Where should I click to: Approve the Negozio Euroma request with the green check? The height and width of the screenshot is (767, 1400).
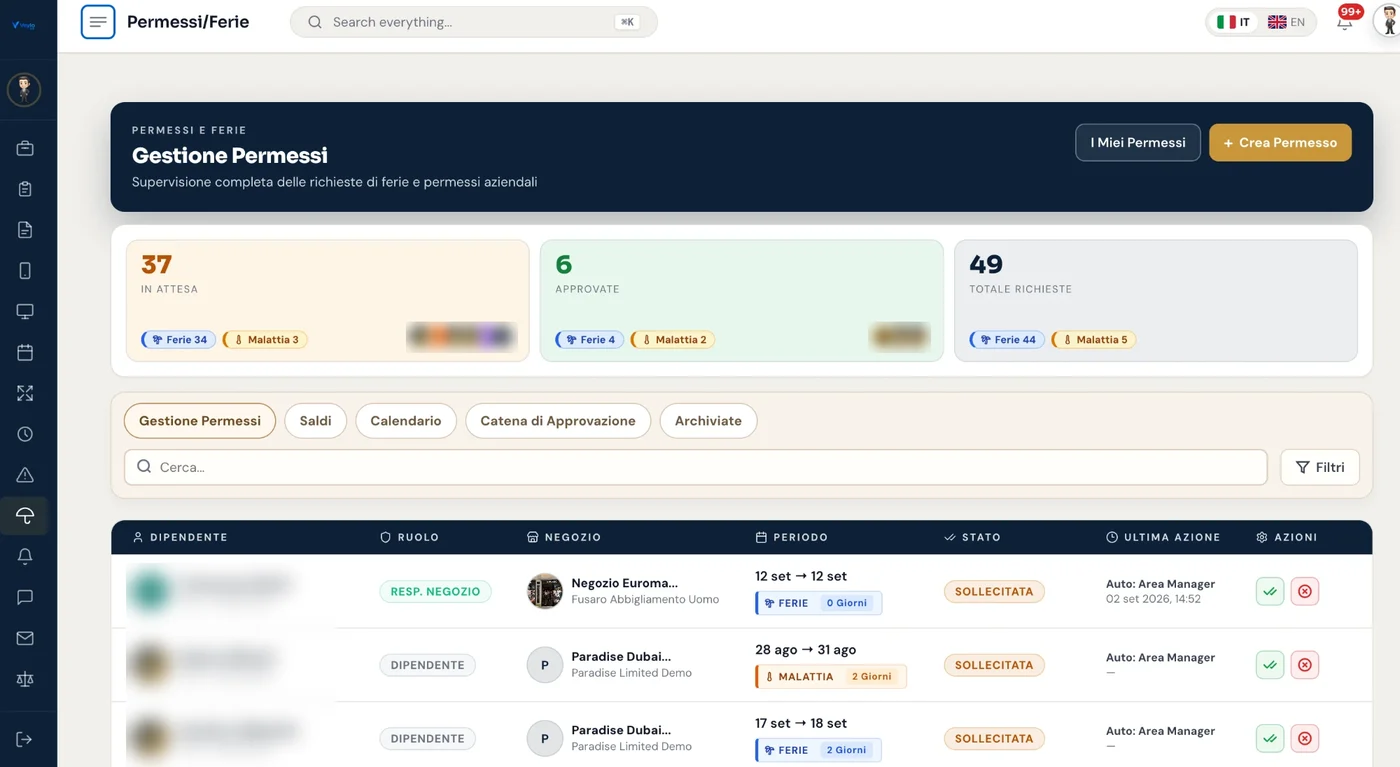1270,591
